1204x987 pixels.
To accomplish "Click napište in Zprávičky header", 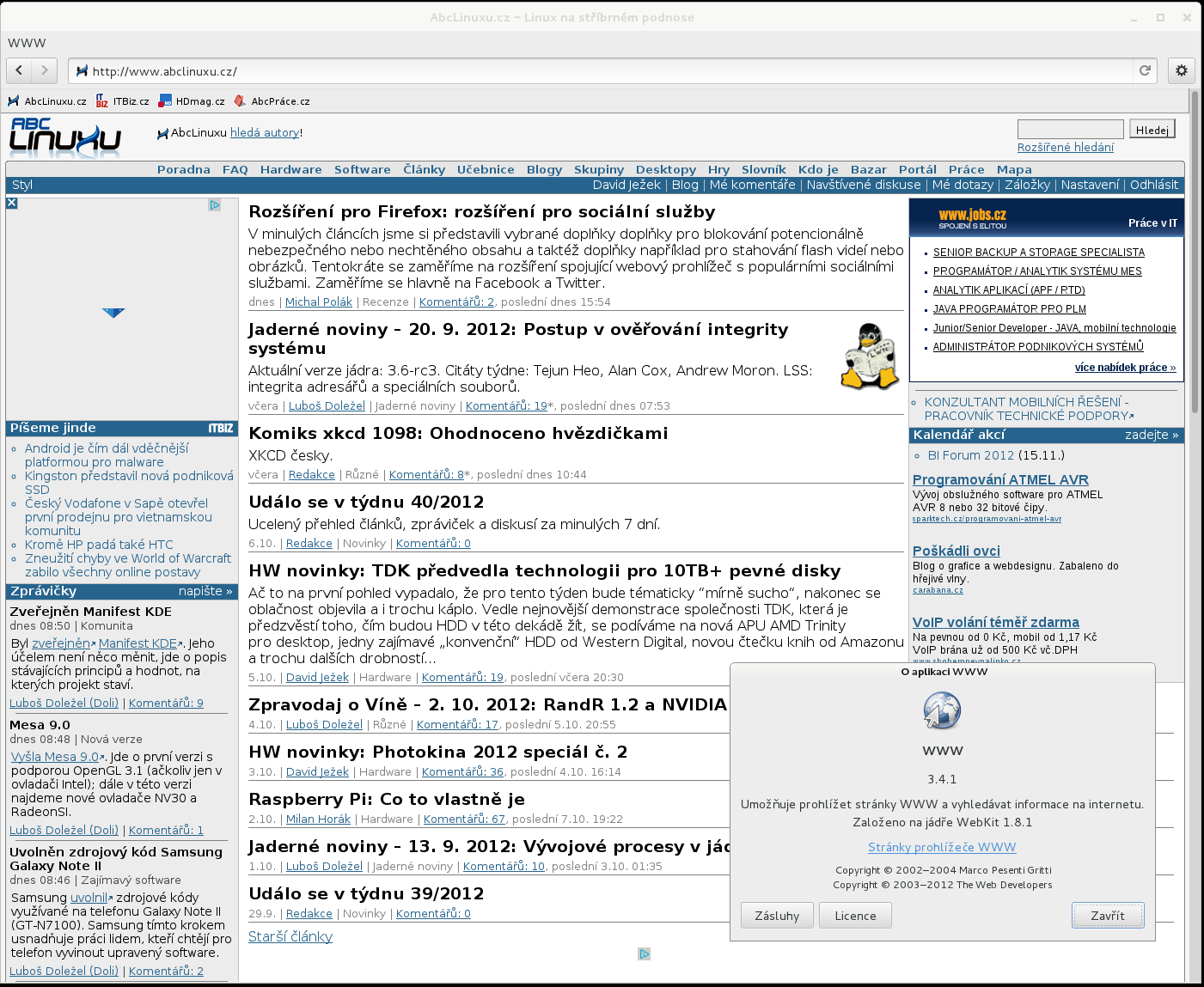I will [205, 591].
